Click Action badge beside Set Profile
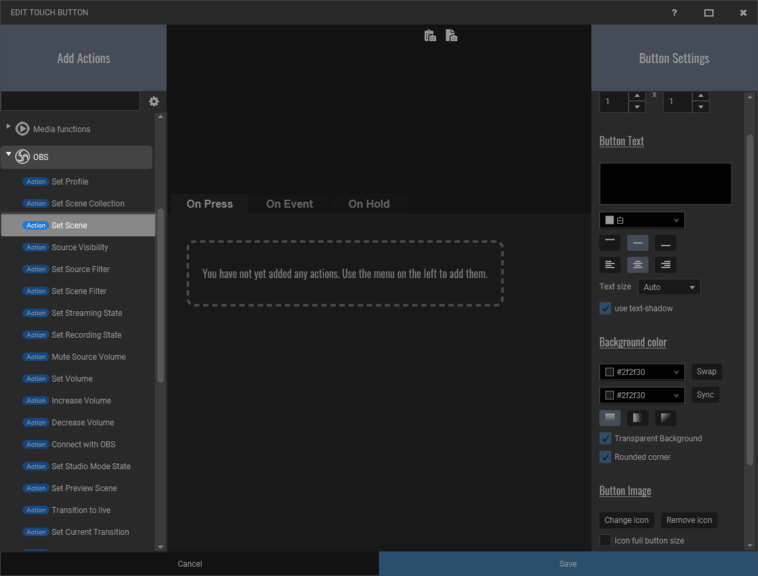 [x=36, y=182]
